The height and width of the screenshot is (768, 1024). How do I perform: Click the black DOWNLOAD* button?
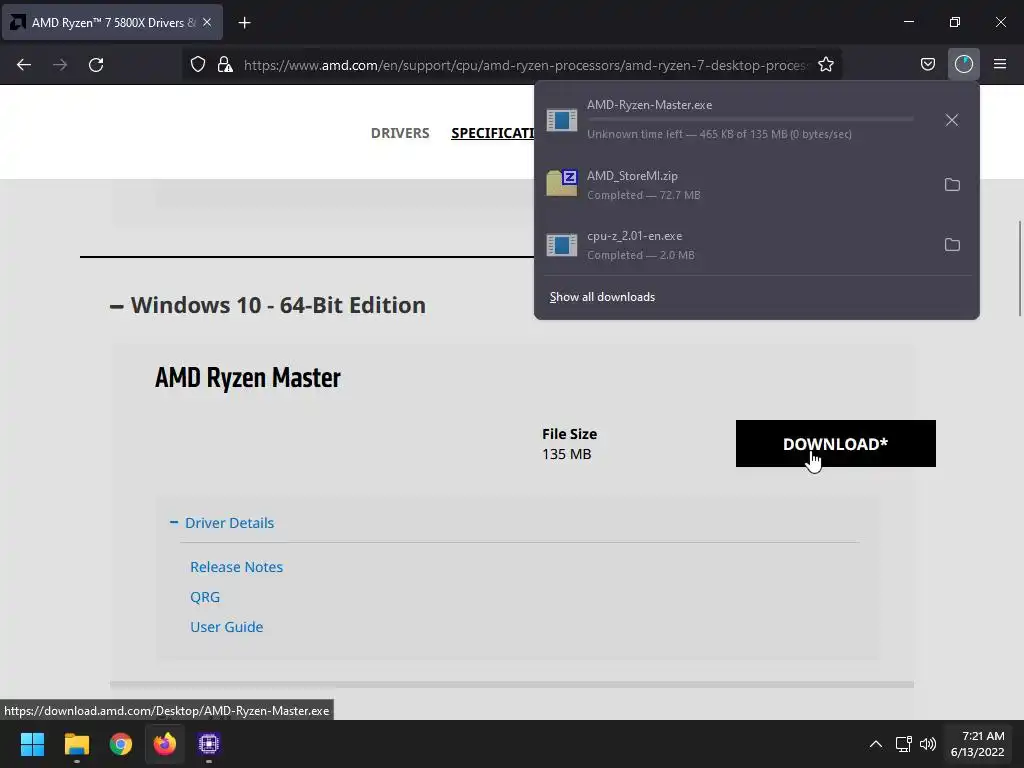coord(835,443)
